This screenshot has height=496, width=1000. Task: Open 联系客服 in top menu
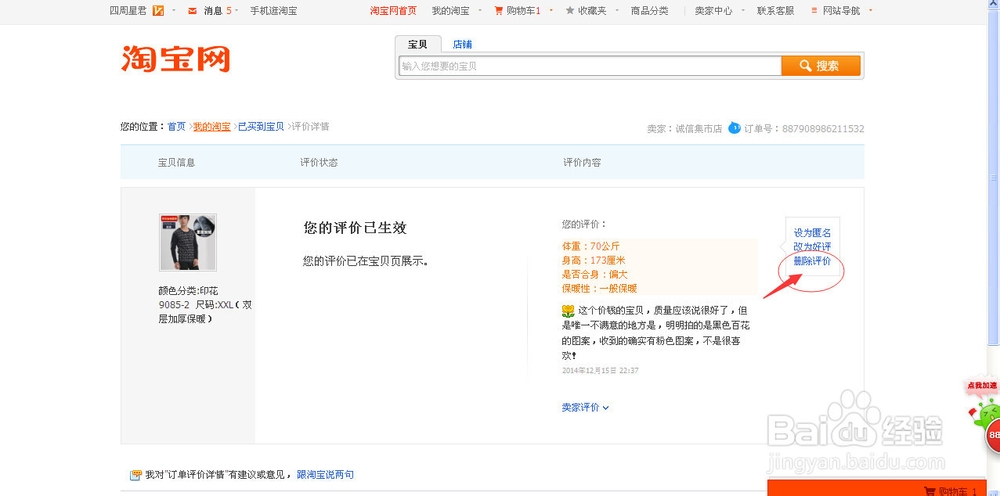pyautogui.click(x=776, y=11)
